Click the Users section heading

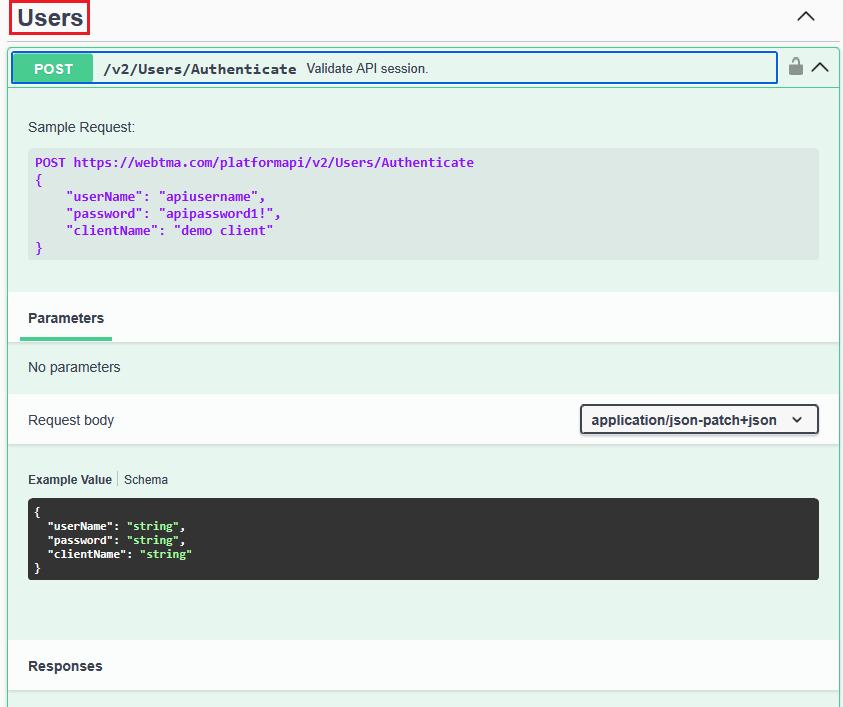pyautogui.click(x=50, y=18)
